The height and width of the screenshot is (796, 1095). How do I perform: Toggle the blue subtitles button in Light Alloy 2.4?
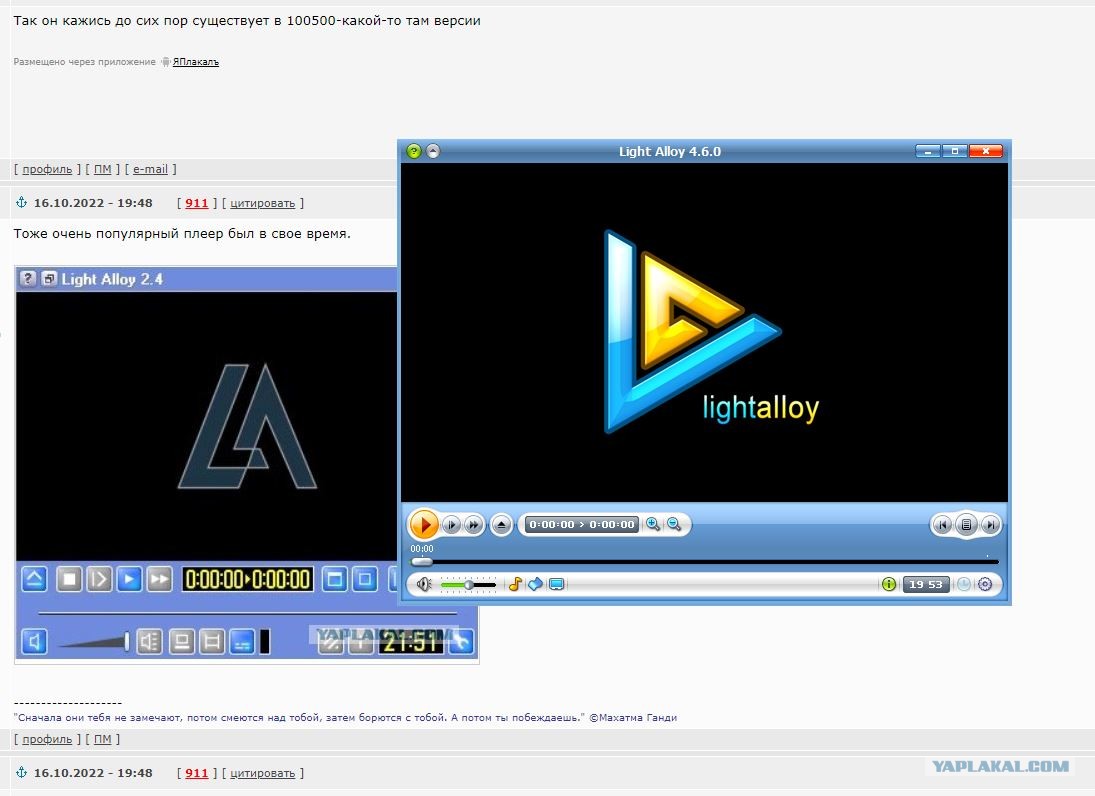coord(242,641)
